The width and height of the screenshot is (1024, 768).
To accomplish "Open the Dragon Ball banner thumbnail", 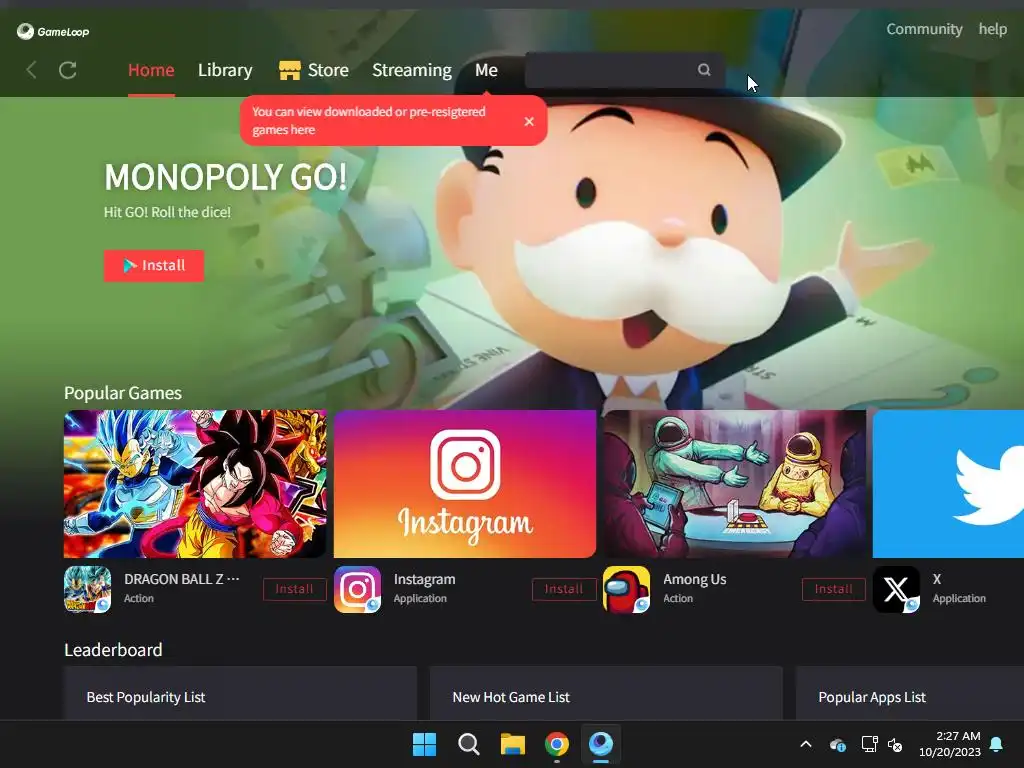I will click(x=195, y=484).
